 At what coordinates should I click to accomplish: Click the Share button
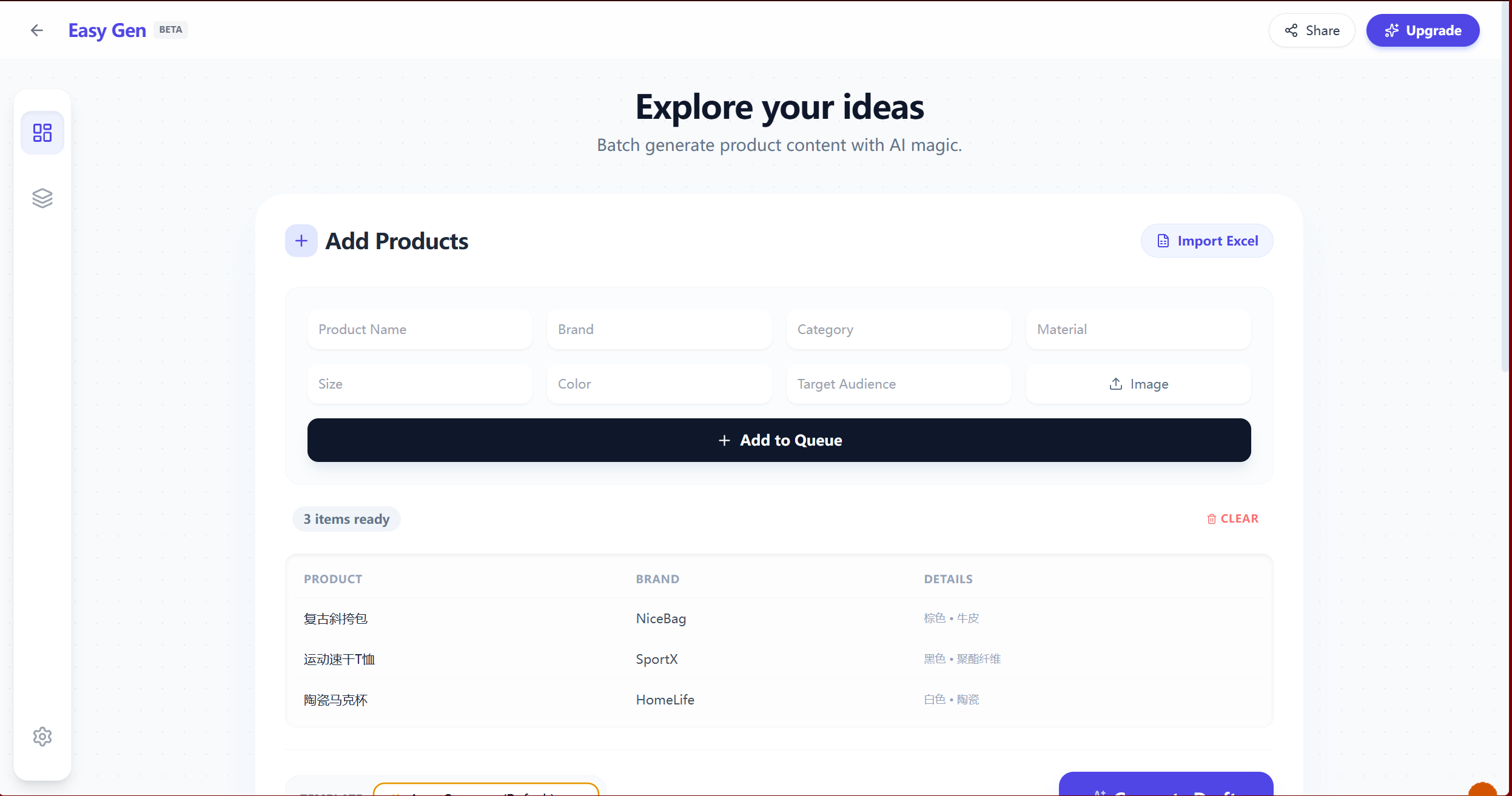pos(1312,30)
